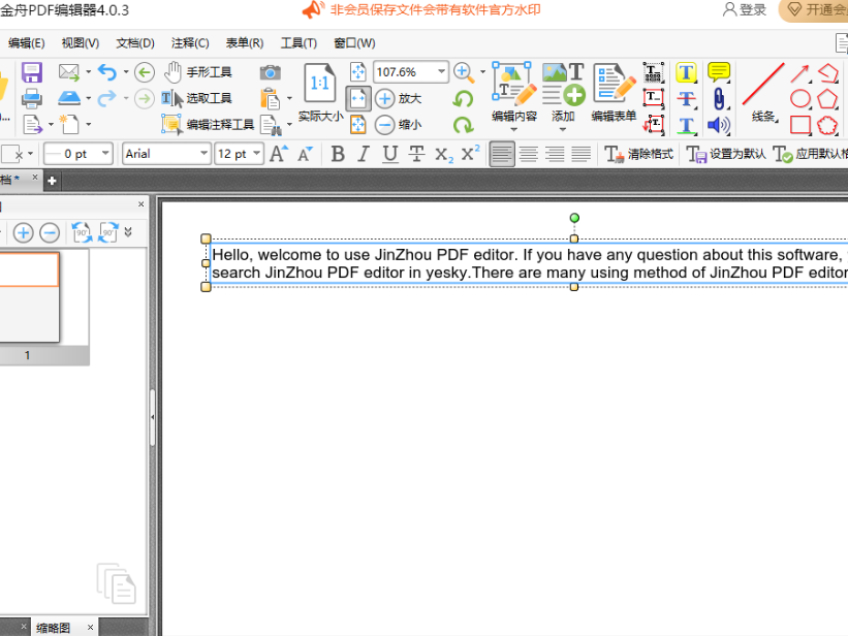This screenshot has height=636, width=848.
Task: Open the Edit (编辑) menu
Action: [26, 43]
